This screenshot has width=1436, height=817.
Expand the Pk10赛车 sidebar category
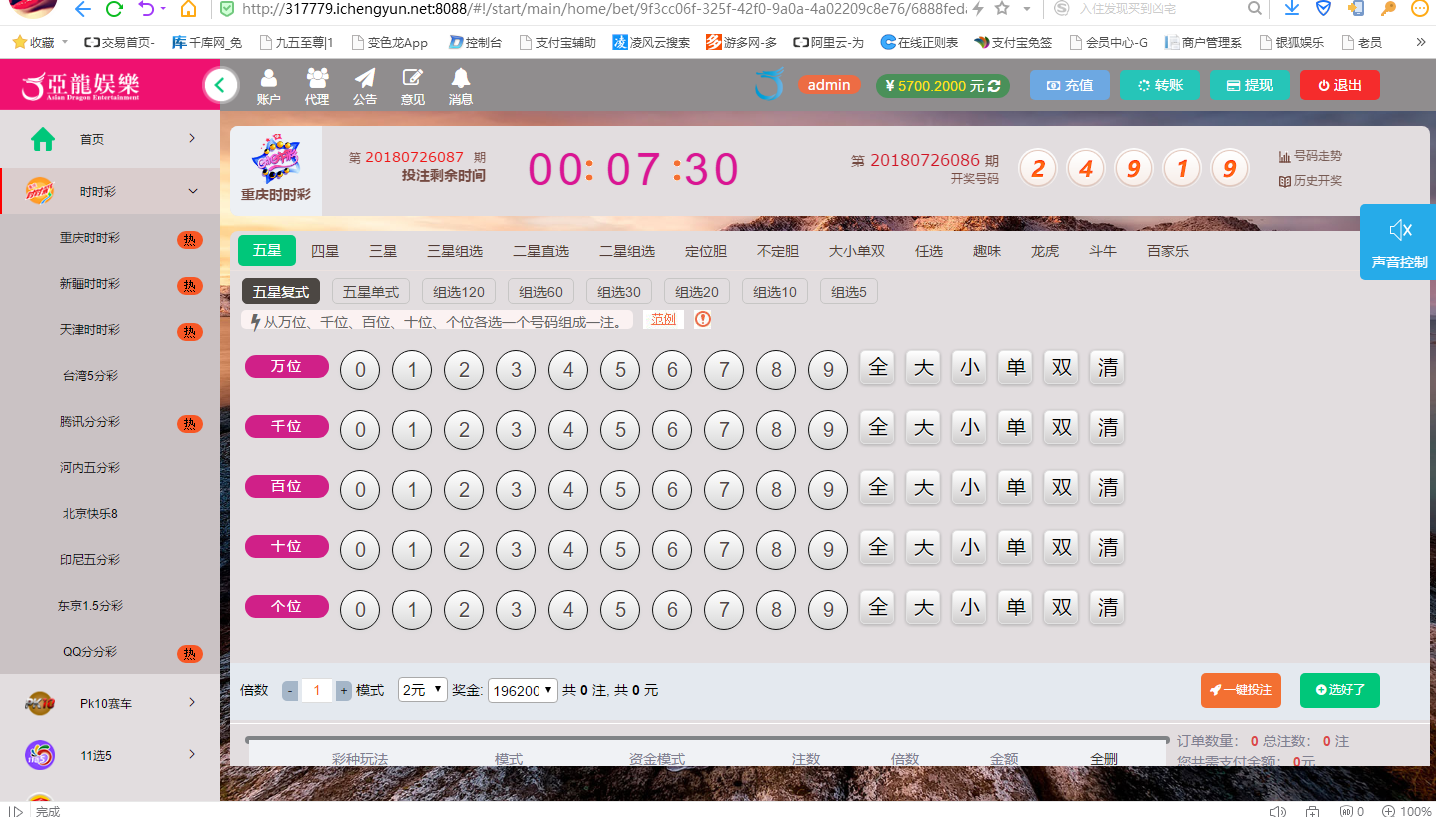tap(110, 703)
